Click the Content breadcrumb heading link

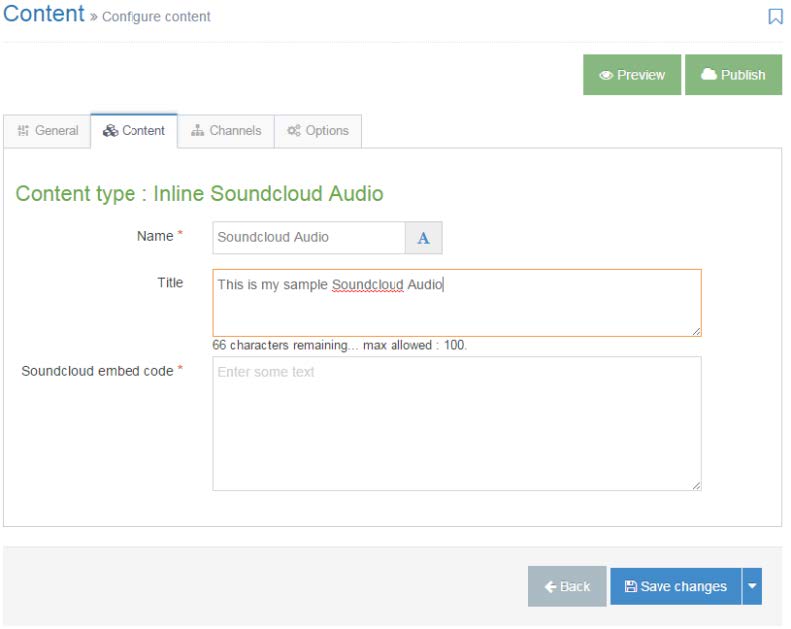[44, 14]
